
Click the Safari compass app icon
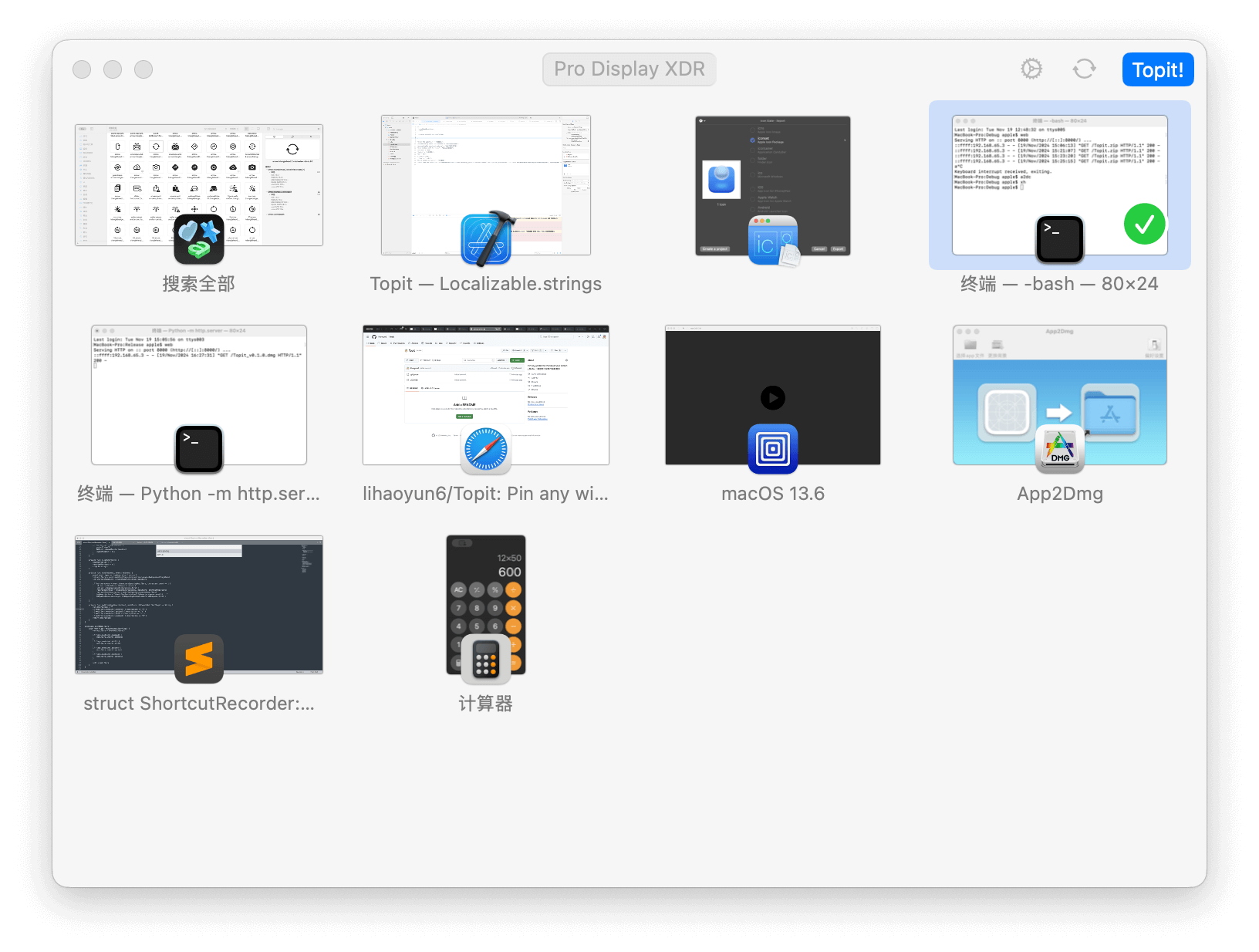(486, 449)
